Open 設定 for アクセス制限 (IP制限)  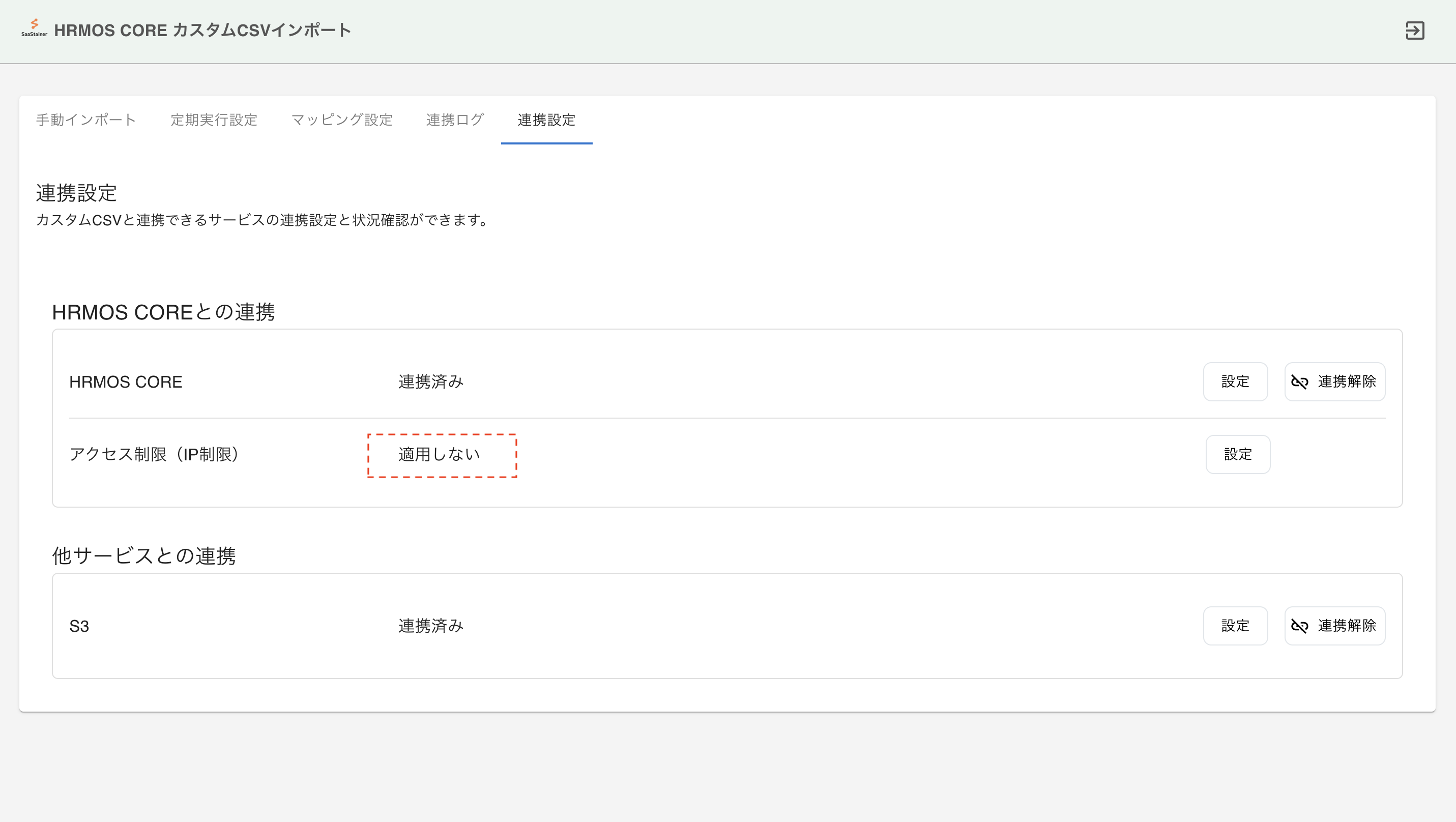point(1237,454)
